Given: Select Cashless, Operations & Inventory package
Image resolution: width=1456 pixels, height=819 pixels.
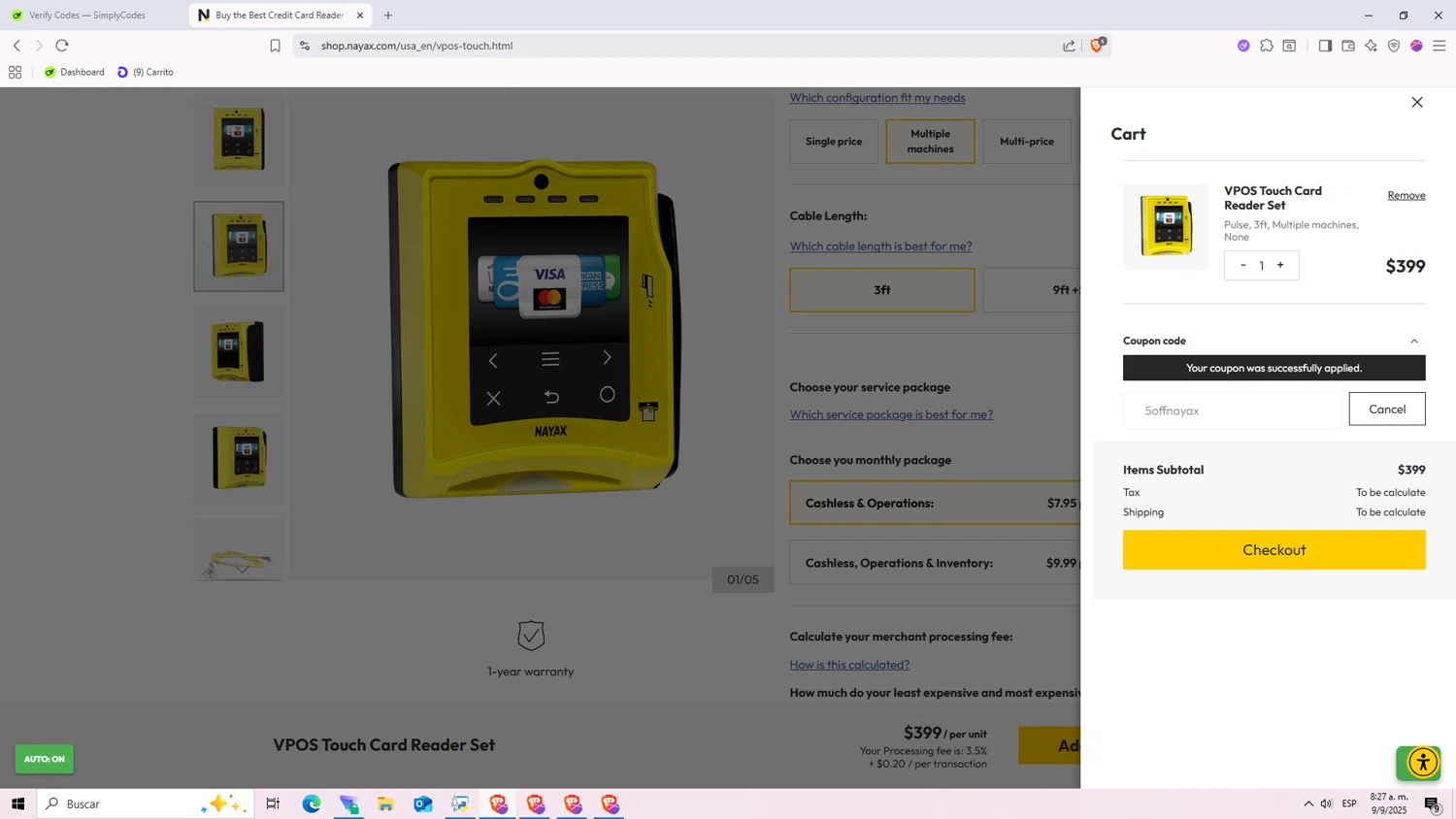Looking at the screenshot, I should tap(935, 563).
